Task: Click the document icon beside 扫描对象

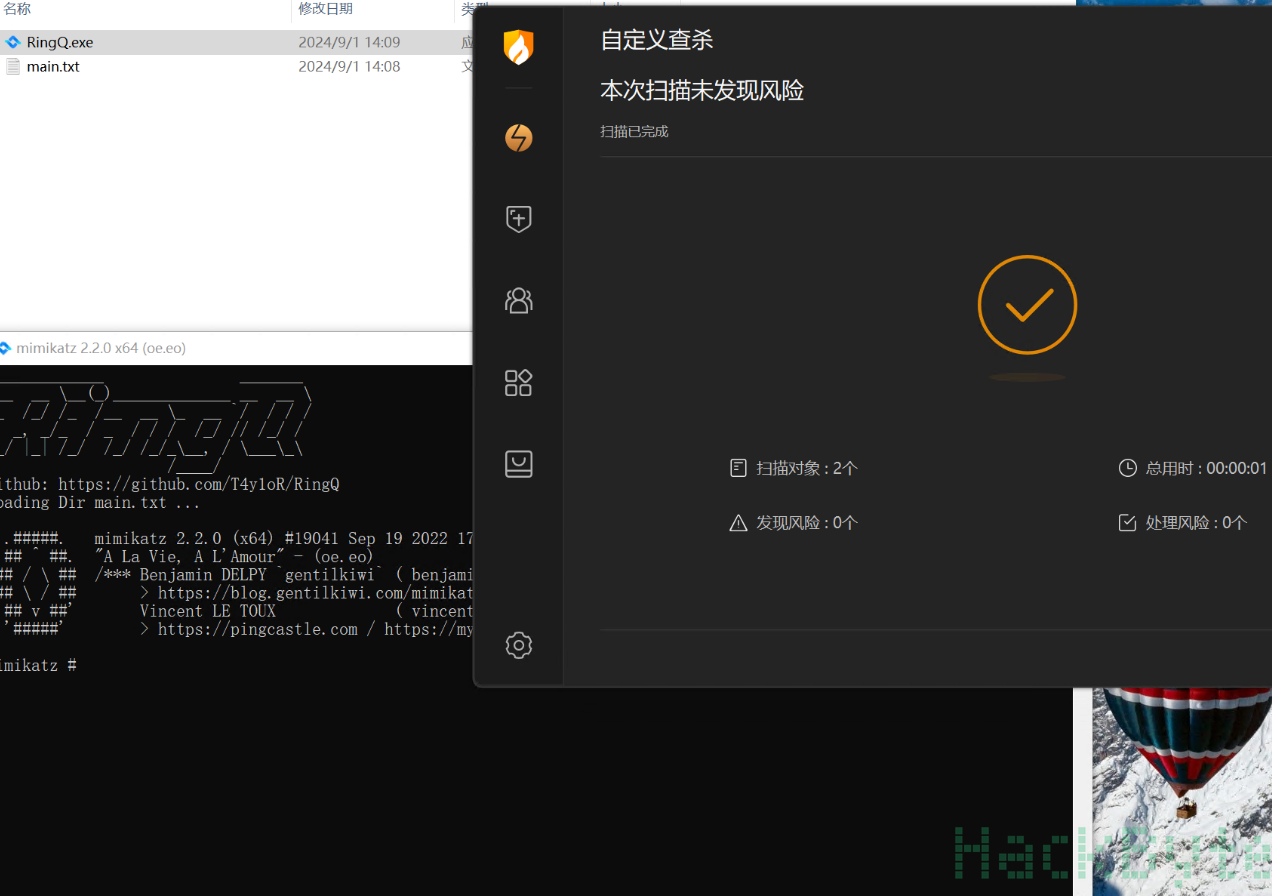Action: [x=738, y=468]
